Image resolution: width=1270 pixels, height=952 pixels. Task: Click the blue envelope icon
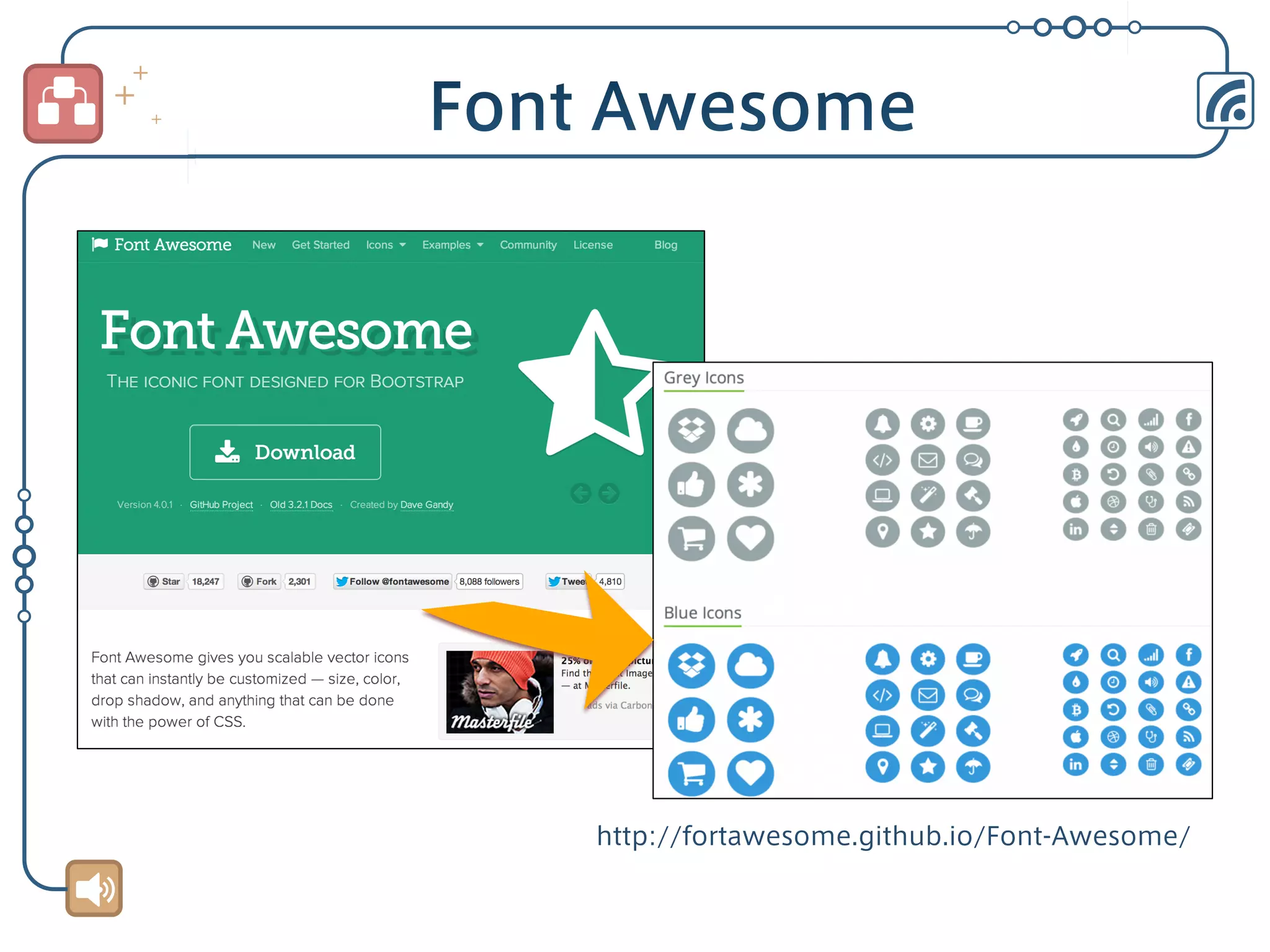coord(928,695)
